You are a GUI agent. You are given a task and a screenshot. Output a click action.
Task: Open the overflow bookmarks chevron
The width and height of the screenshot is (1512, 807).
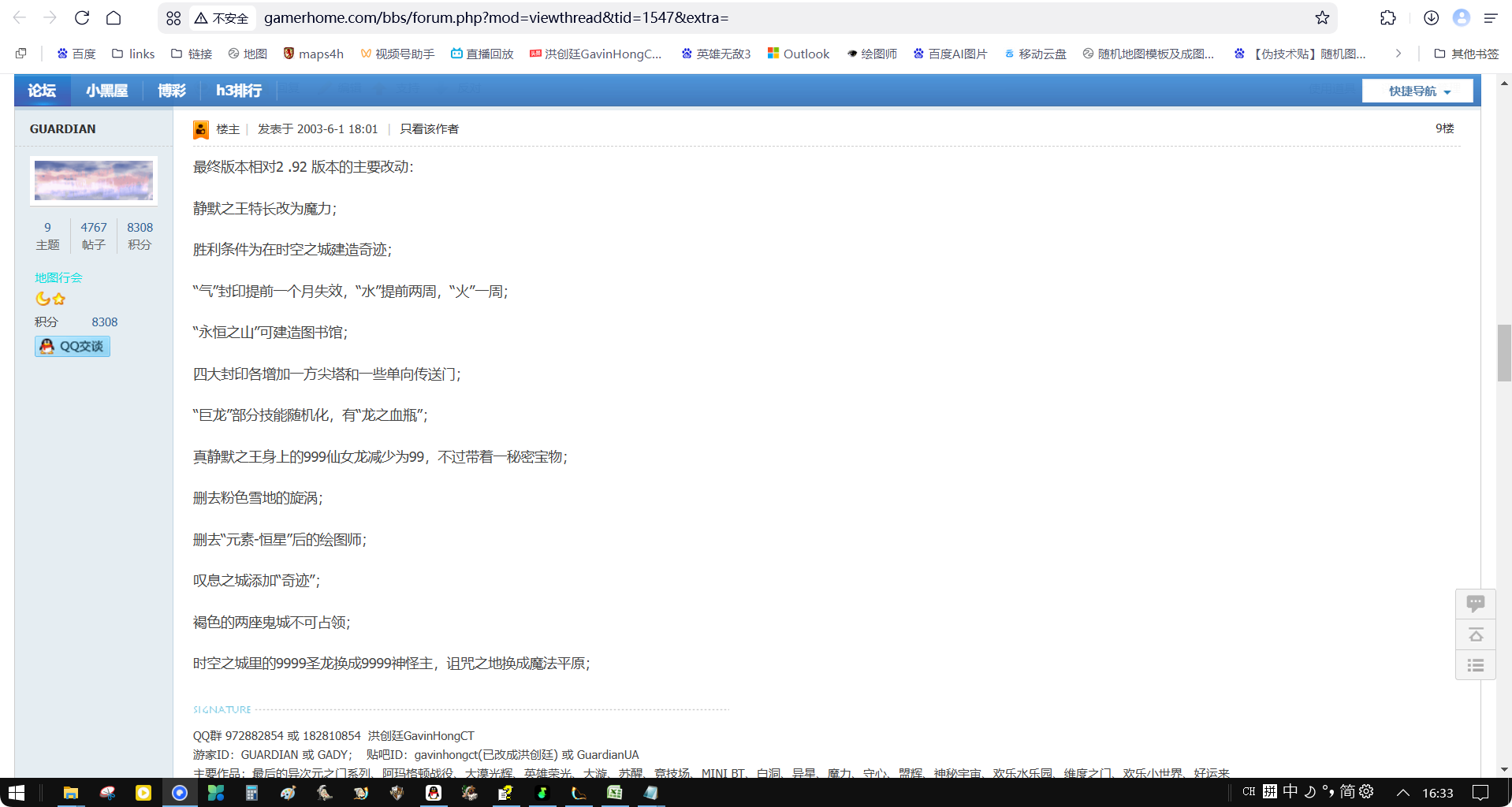(x=1398, y=53)
